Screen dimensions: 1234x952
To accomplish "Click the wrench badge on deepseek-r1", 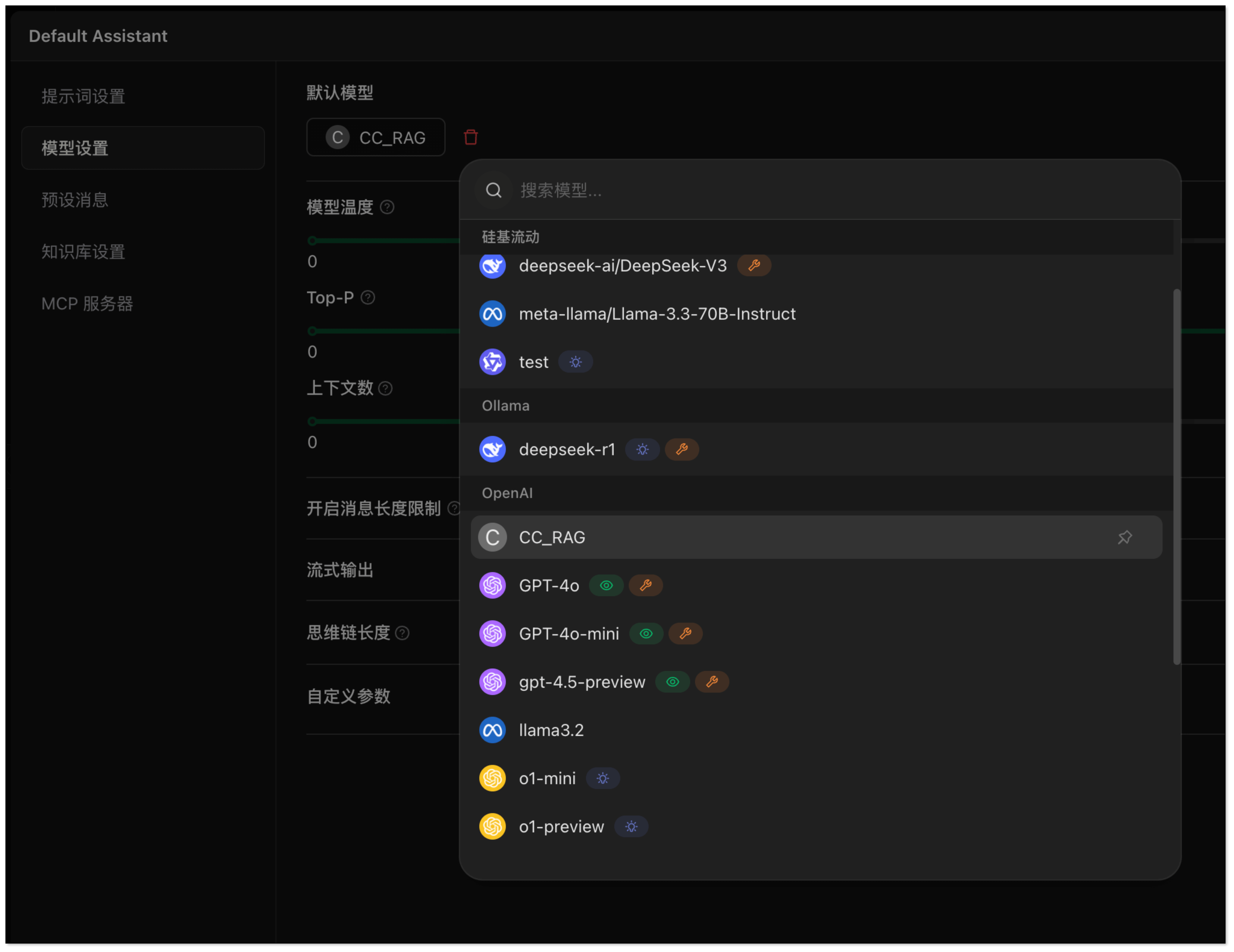I will pyautogui.click(x=682, y=450).
